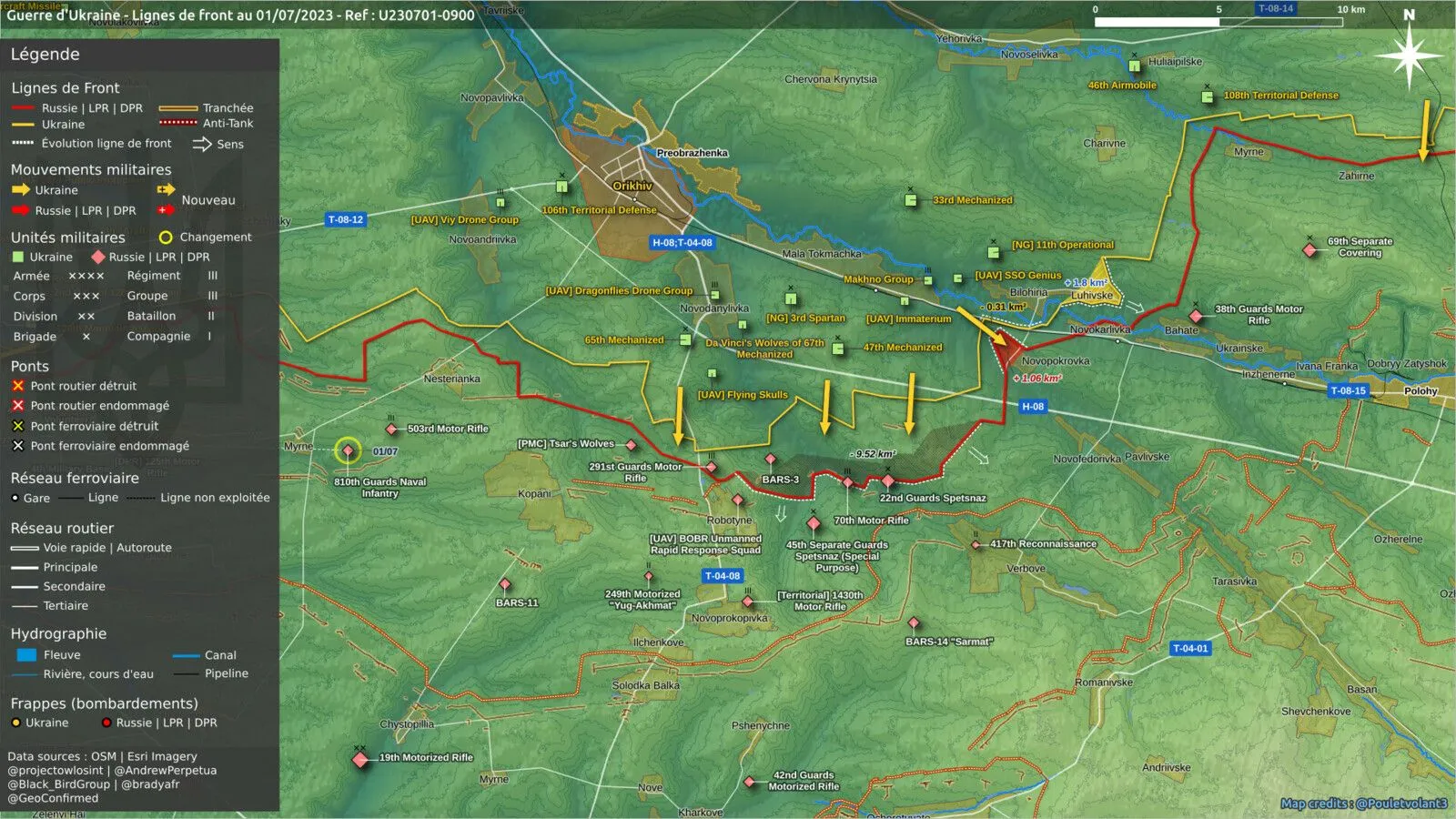Select the 69th Separate Covering diamond marker
Screen dimensions: 1456x819
(x=1309, y=249)
